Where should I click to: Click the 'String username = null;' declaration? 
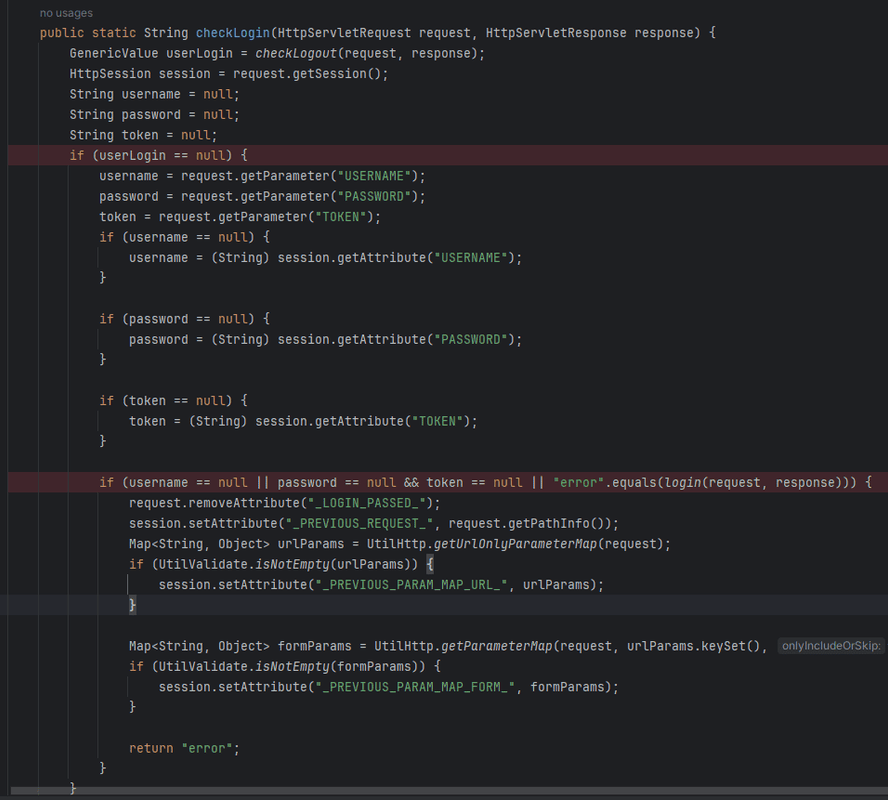point(155,94)
